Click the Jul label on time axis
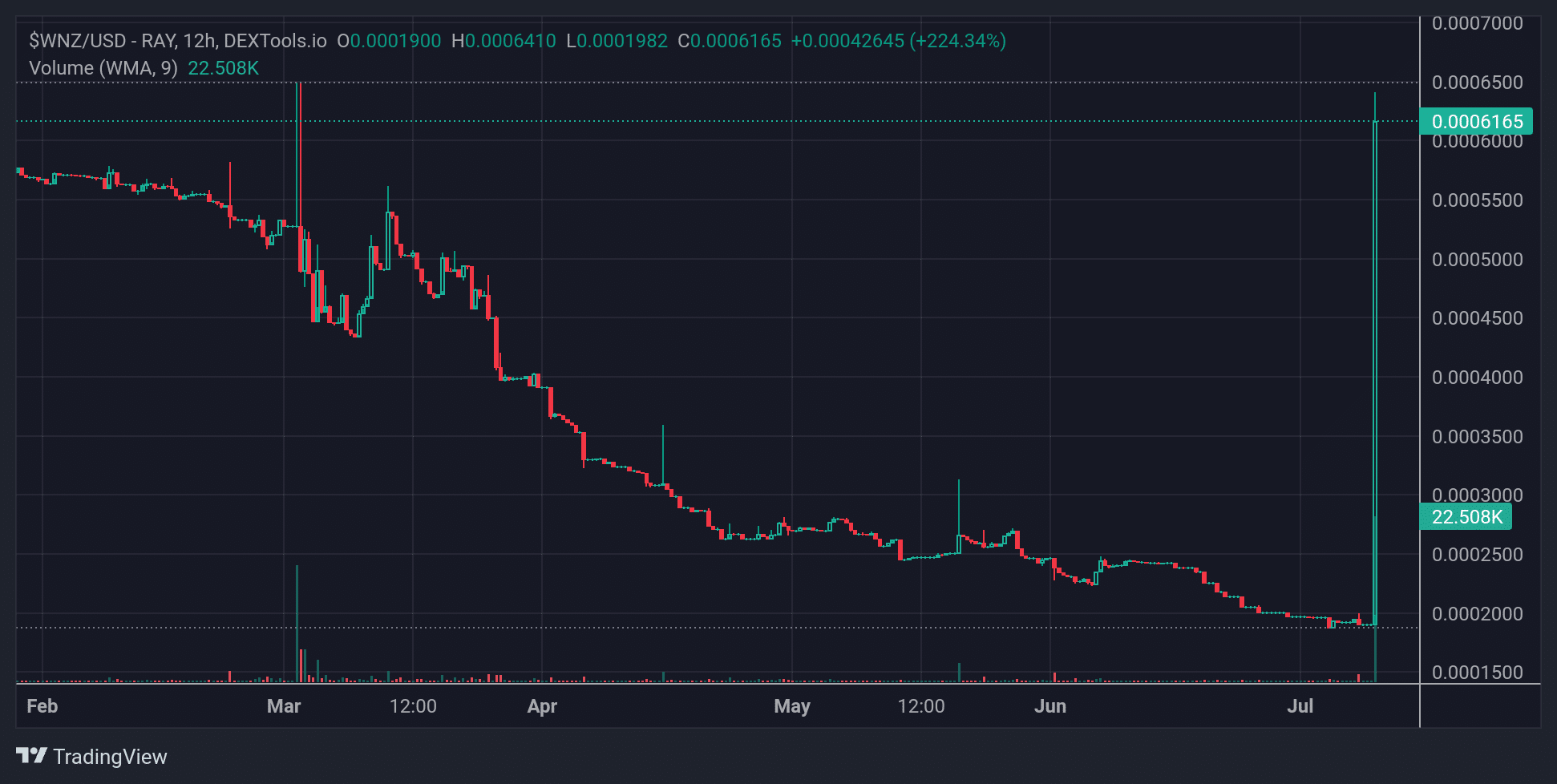The image size is (1557, 784). [1300, 706]
